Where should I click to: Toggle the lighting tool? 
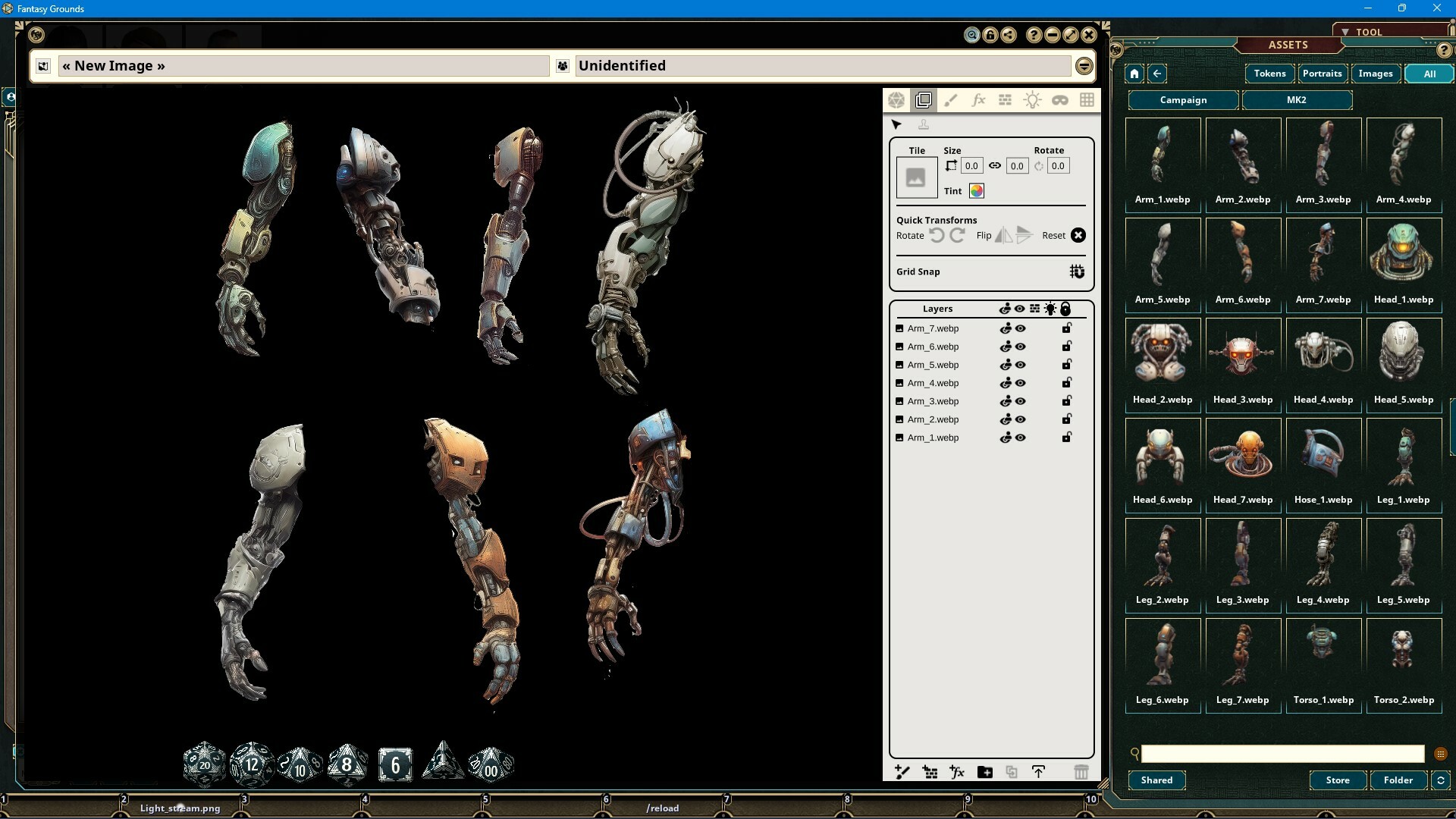(x=1032, y=99)
